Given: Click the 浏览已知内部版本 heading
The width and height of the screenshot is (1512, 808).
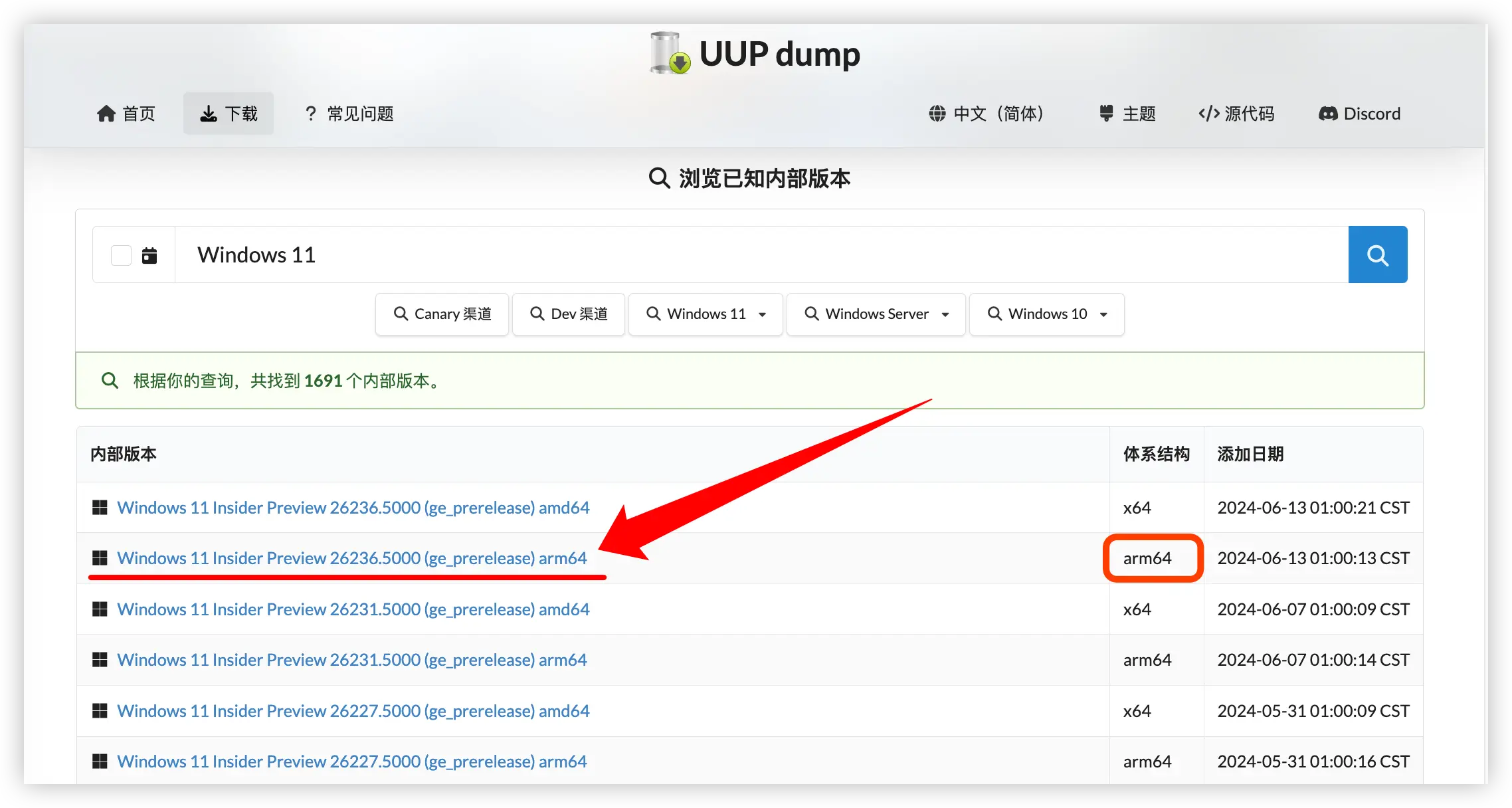Looking at the screenshot, I should click(765, 178).
